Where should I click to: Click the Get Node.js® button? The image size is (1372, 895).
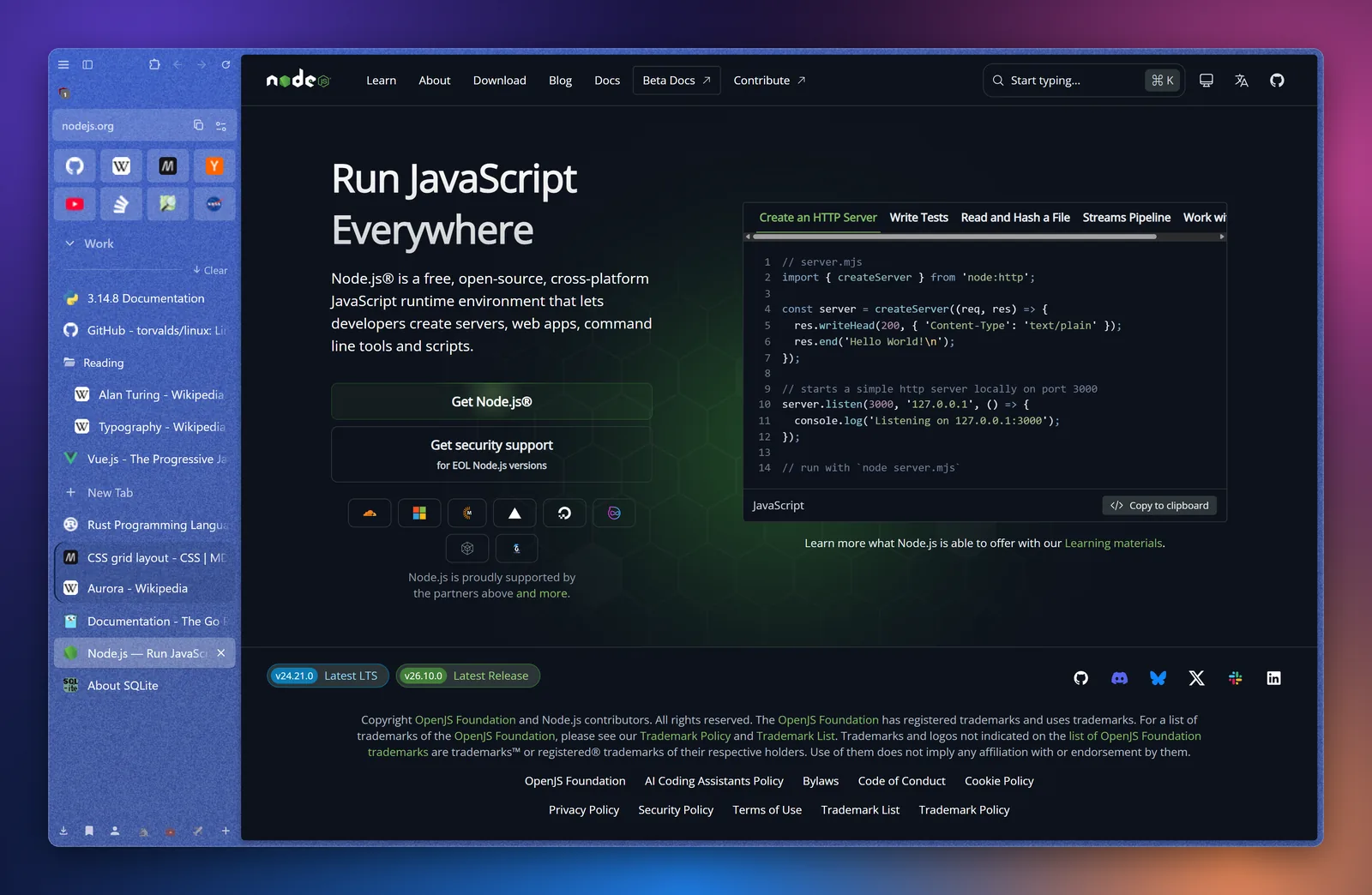point(491,401)
